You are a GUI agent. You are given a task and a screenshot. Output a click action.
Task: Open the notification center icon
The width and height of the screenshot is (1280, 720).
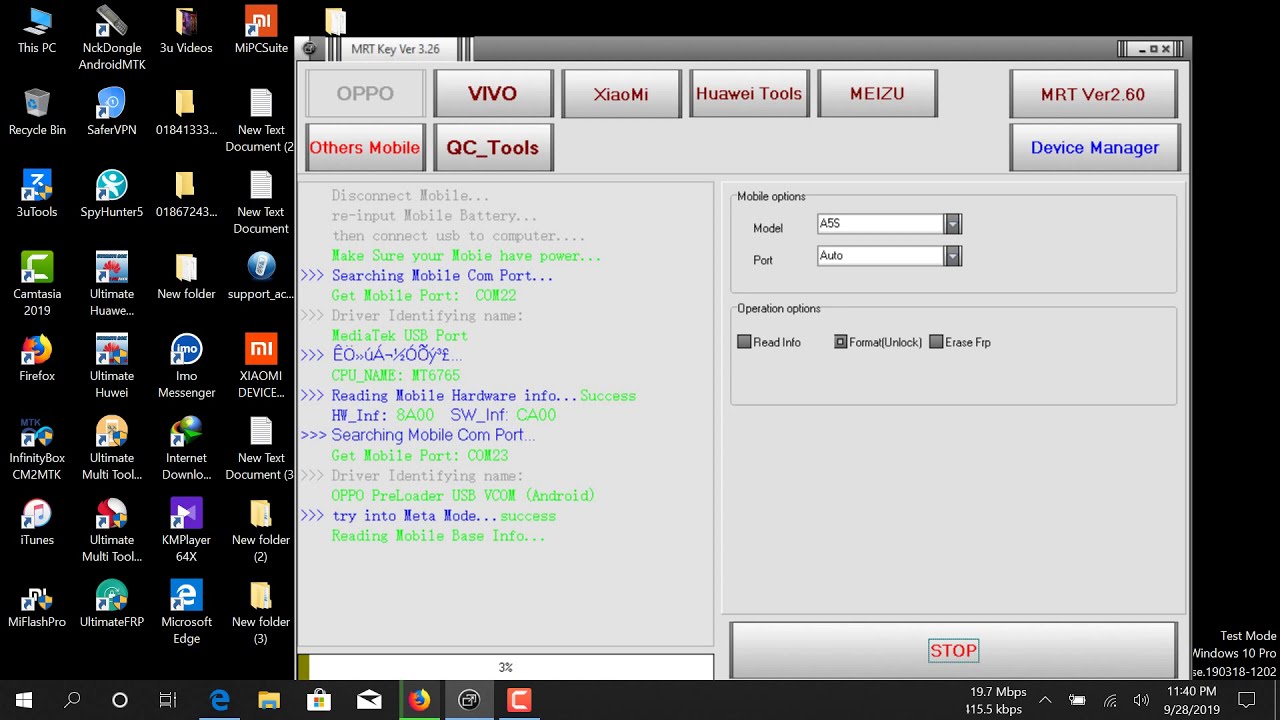click(x=1247, y=700)
